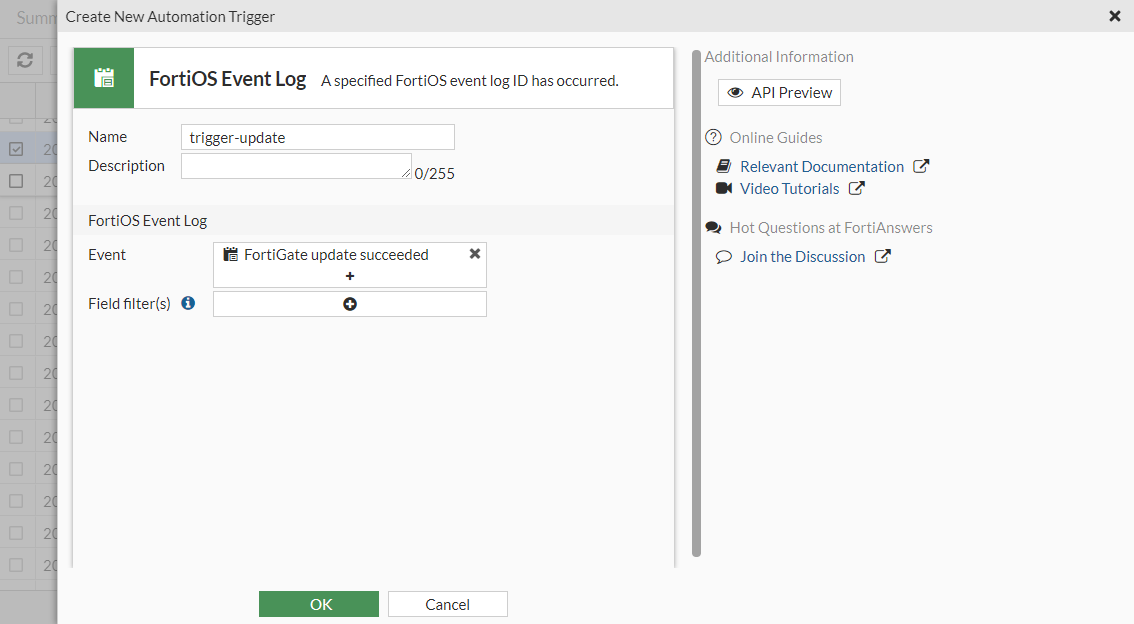
Task: Add a field filter with the plus icon
Action: 349,303
